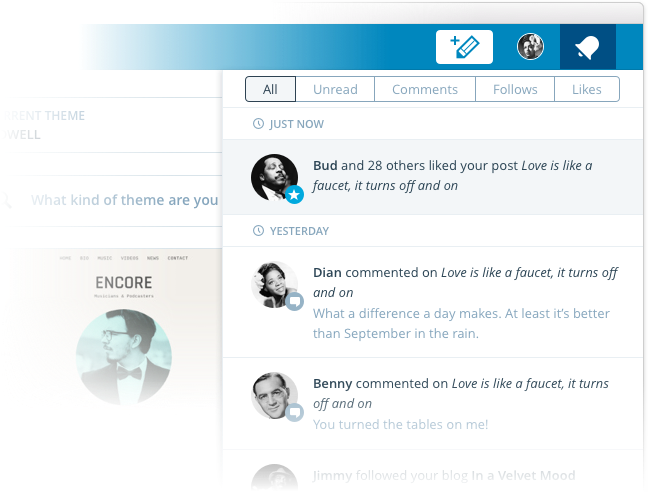
Task: Show the Comments tab
Action: coord(425,89)
